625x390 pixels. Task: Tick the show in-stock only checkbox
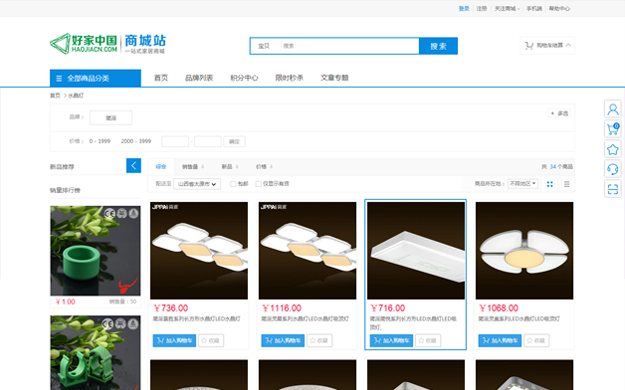click(x=258, y=184)
